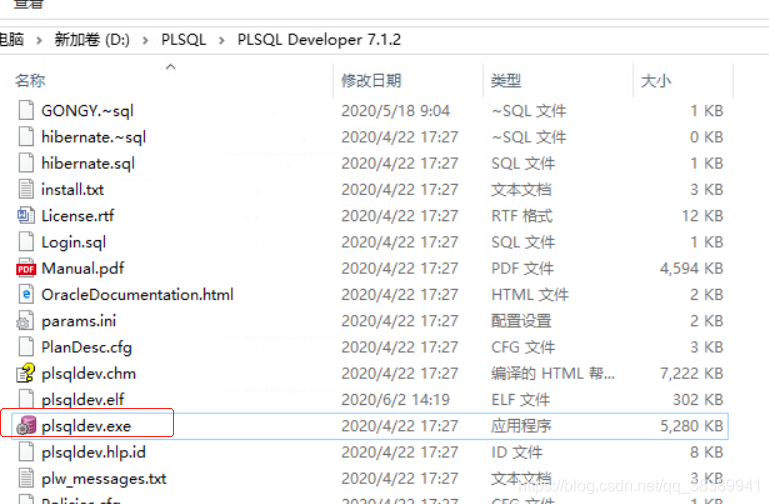
Task: Sort by the 名称 column header
Action: pyautogui.click(x=30, y=80)
